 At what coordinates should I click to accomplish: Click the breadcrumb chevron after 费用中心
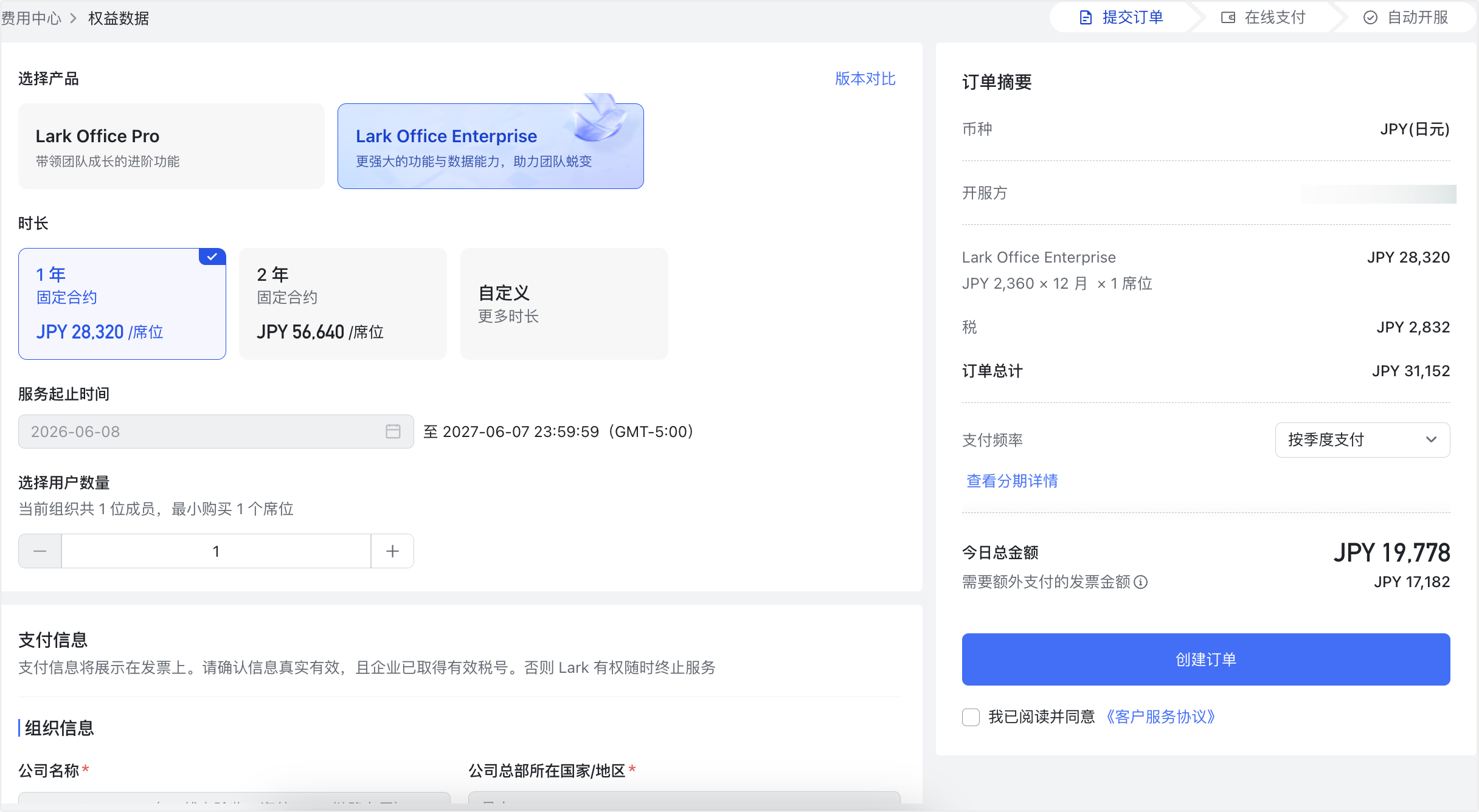click(74, 18)
